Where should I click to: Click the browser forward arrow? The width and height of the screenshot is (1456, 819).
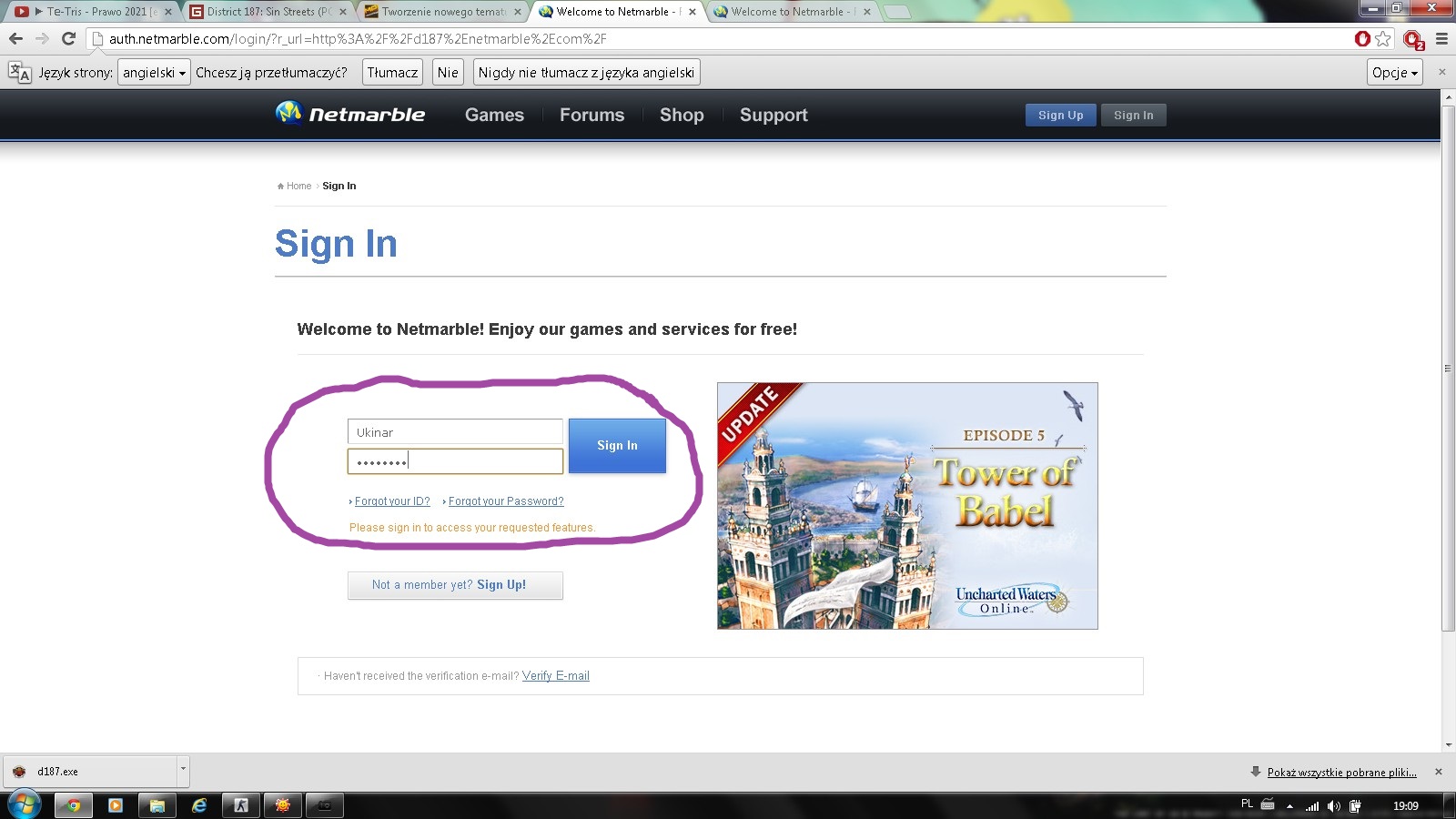42,39
